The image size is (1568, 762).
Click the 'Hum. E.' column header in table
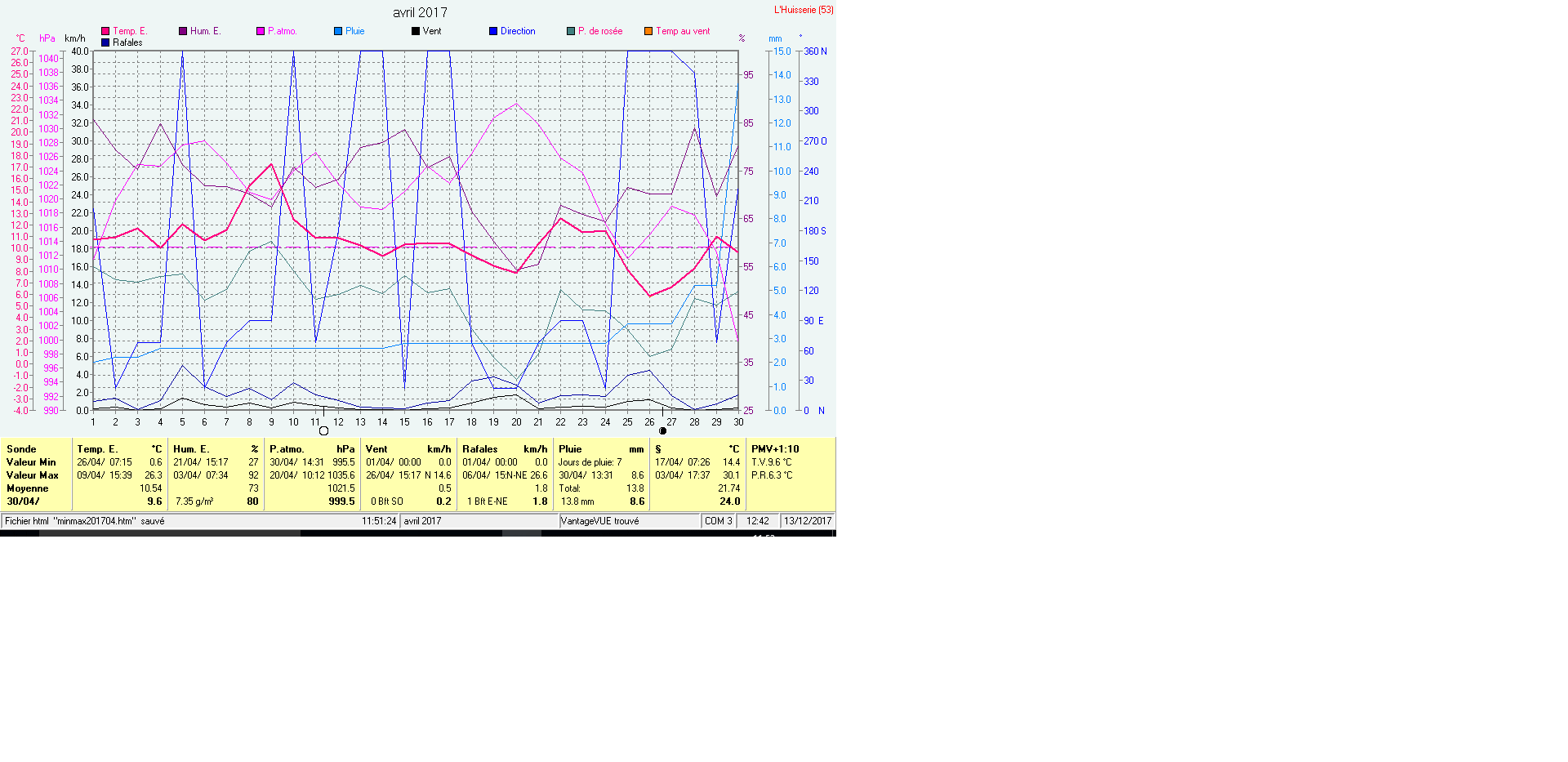191,449
